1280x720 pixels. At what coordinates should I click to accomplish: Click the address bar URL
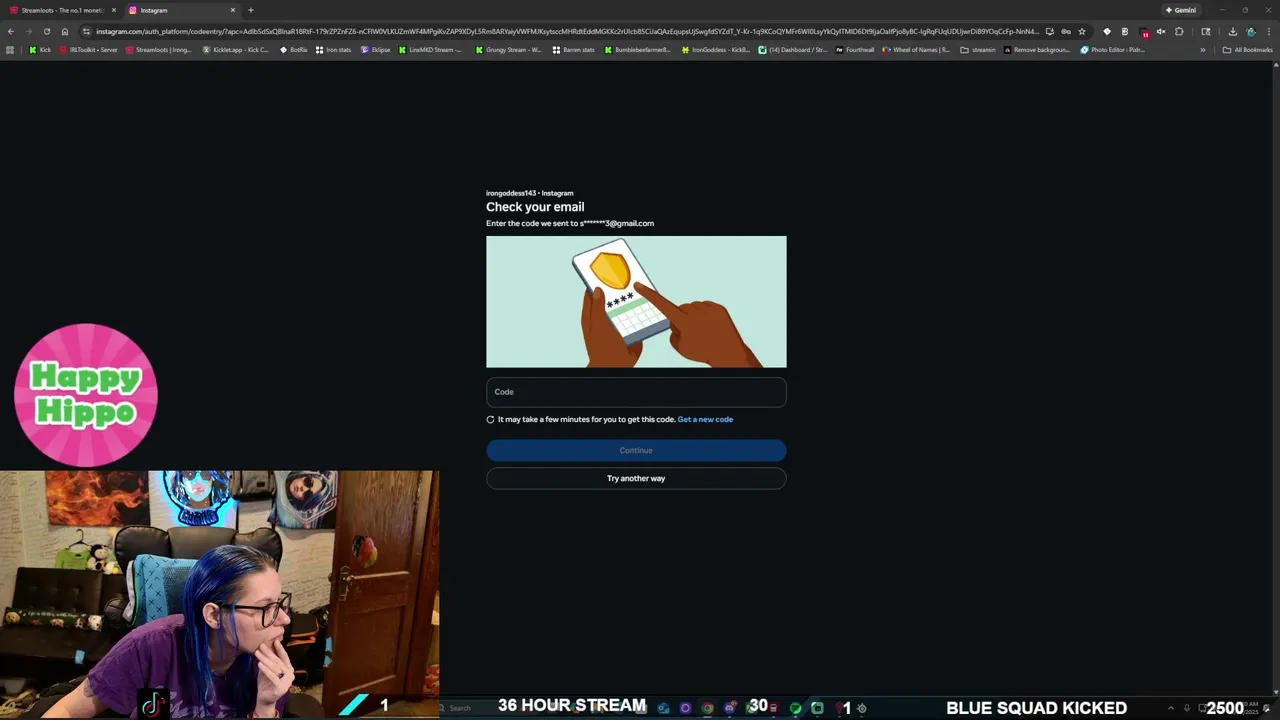tap(567, 31)
